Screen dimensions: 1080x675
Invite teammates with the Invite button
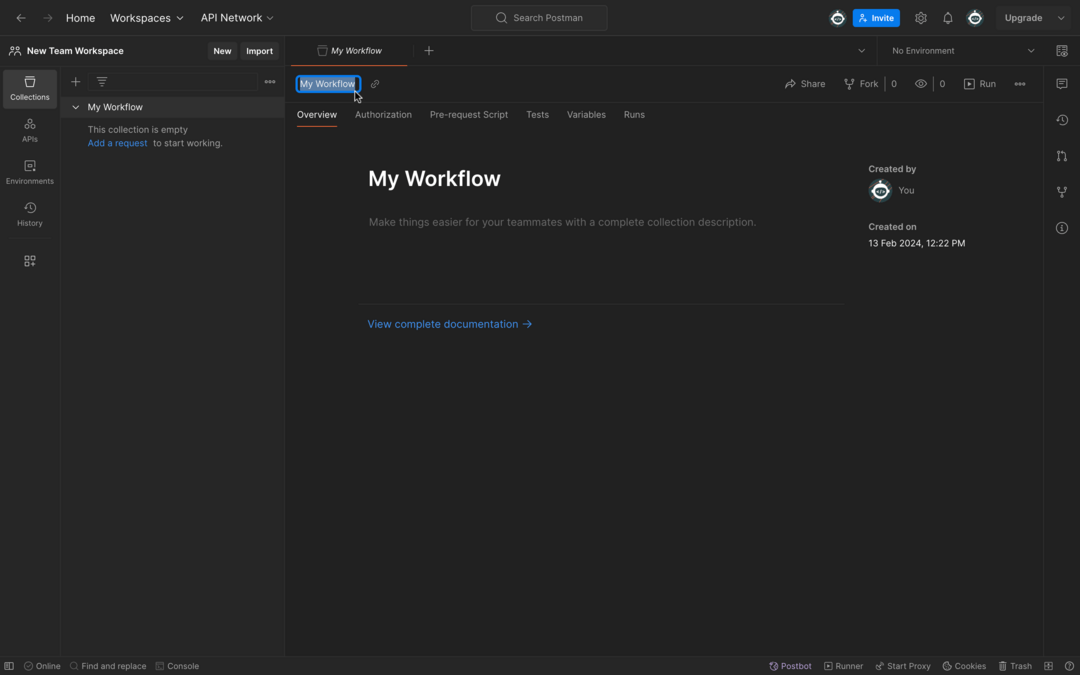coord(876,18)
